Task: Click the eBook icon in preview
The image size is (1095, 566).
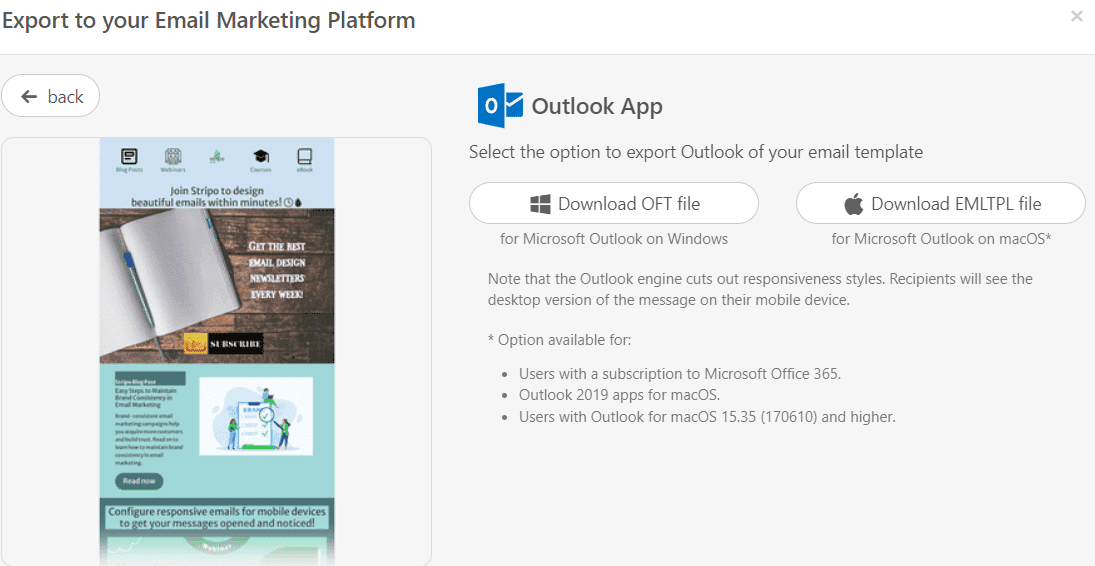Action: pos(304,159)
